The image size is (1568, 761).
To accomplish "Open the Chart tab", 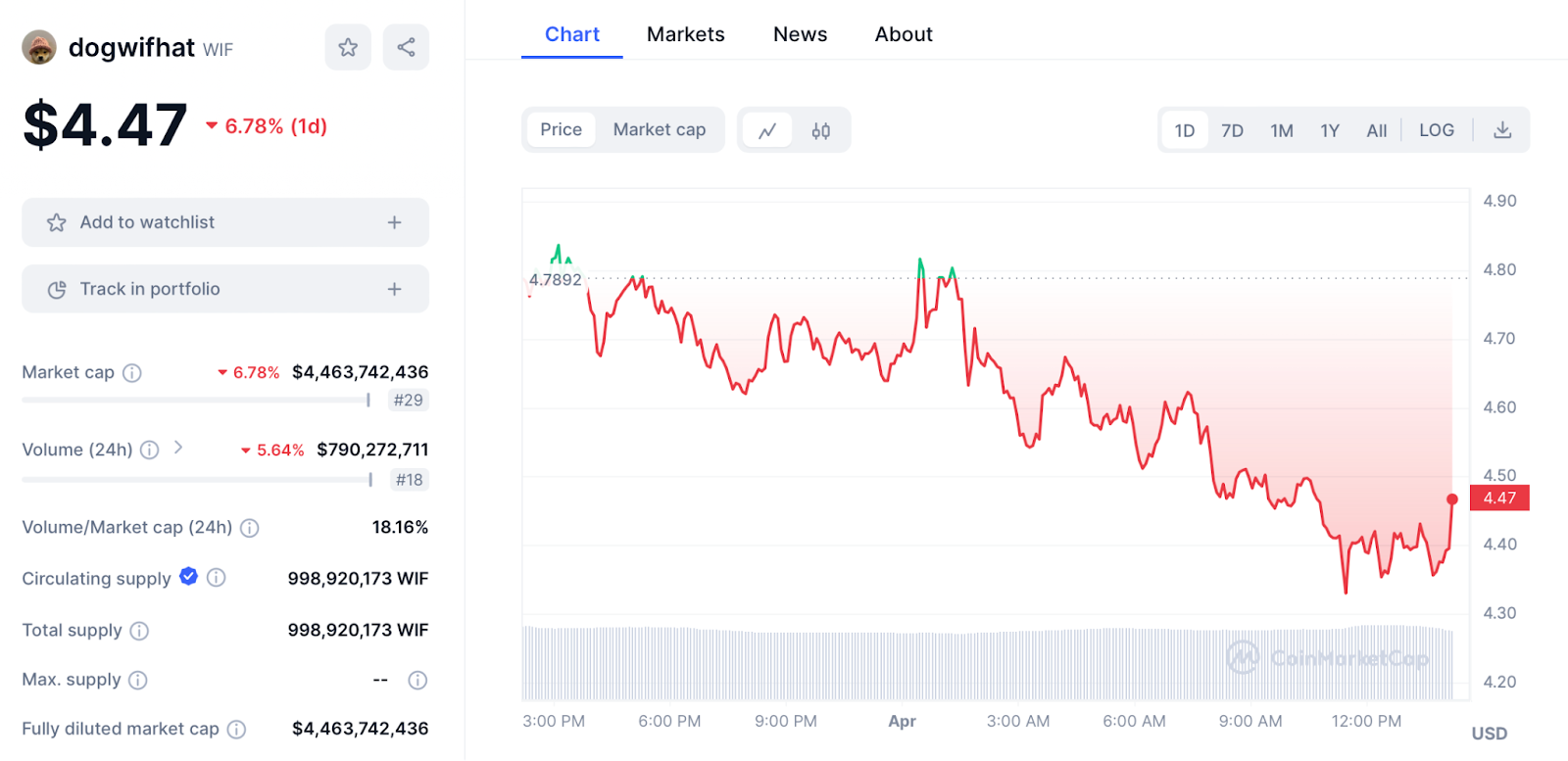I will [572, 34].
